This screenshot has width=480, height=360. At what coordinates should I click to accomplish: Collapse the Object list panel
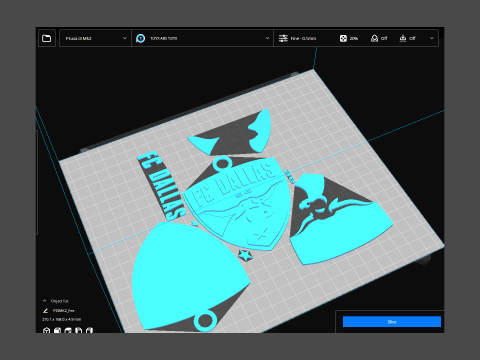point(45,301)
